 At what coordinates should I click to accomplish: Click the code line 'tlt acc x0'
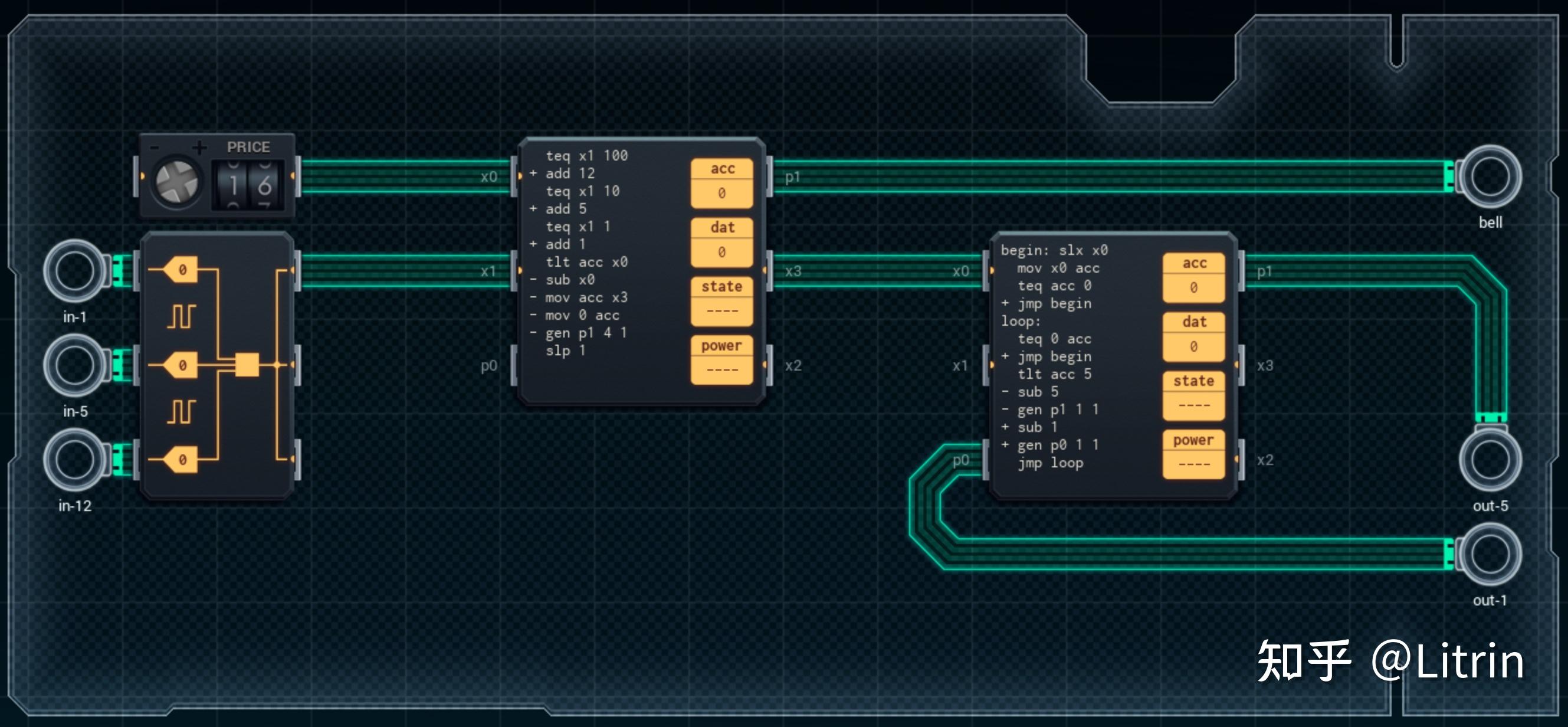pyautogui.click(x=586, y=262)
